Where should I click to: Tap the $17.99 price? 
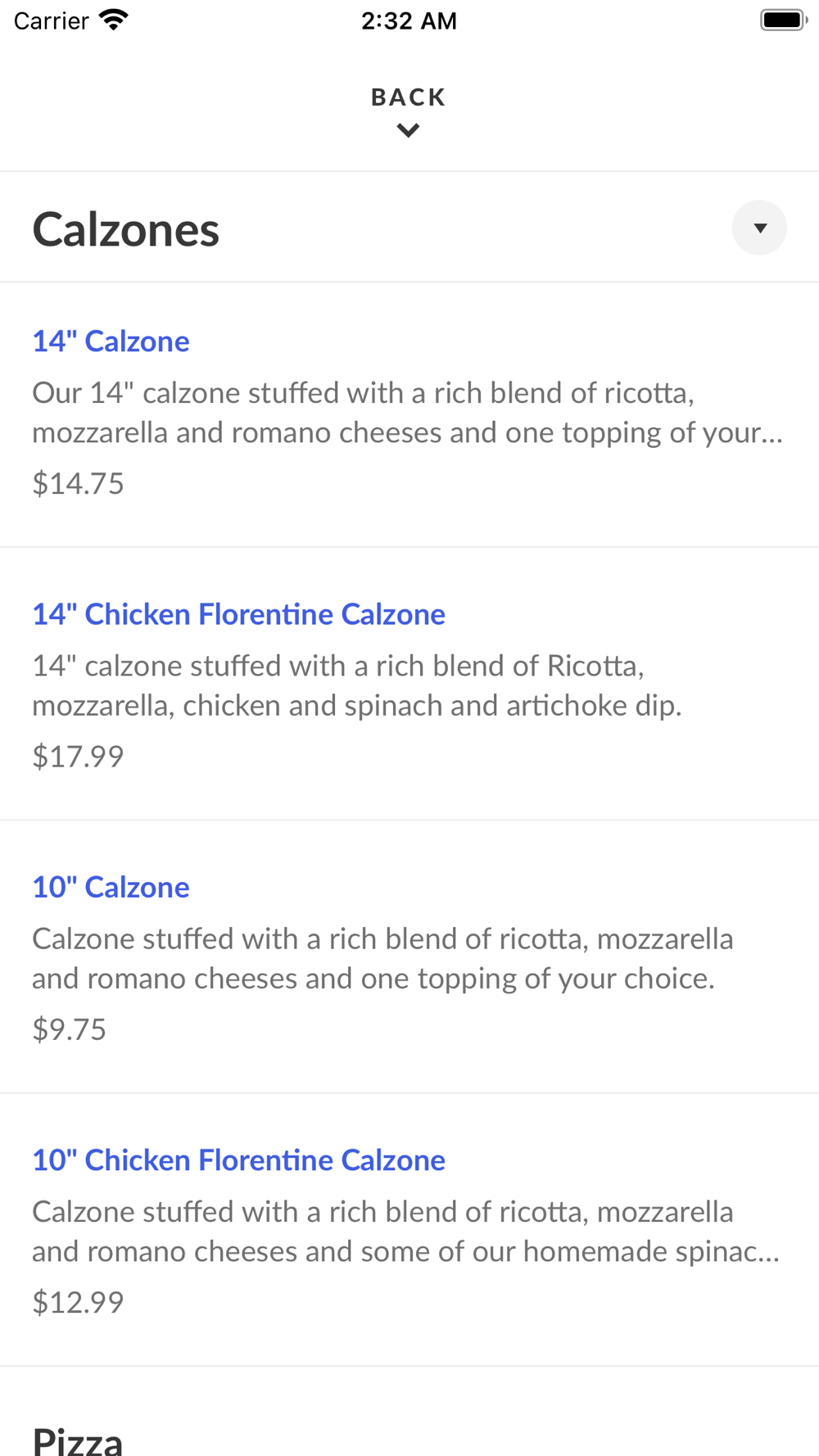78,756
